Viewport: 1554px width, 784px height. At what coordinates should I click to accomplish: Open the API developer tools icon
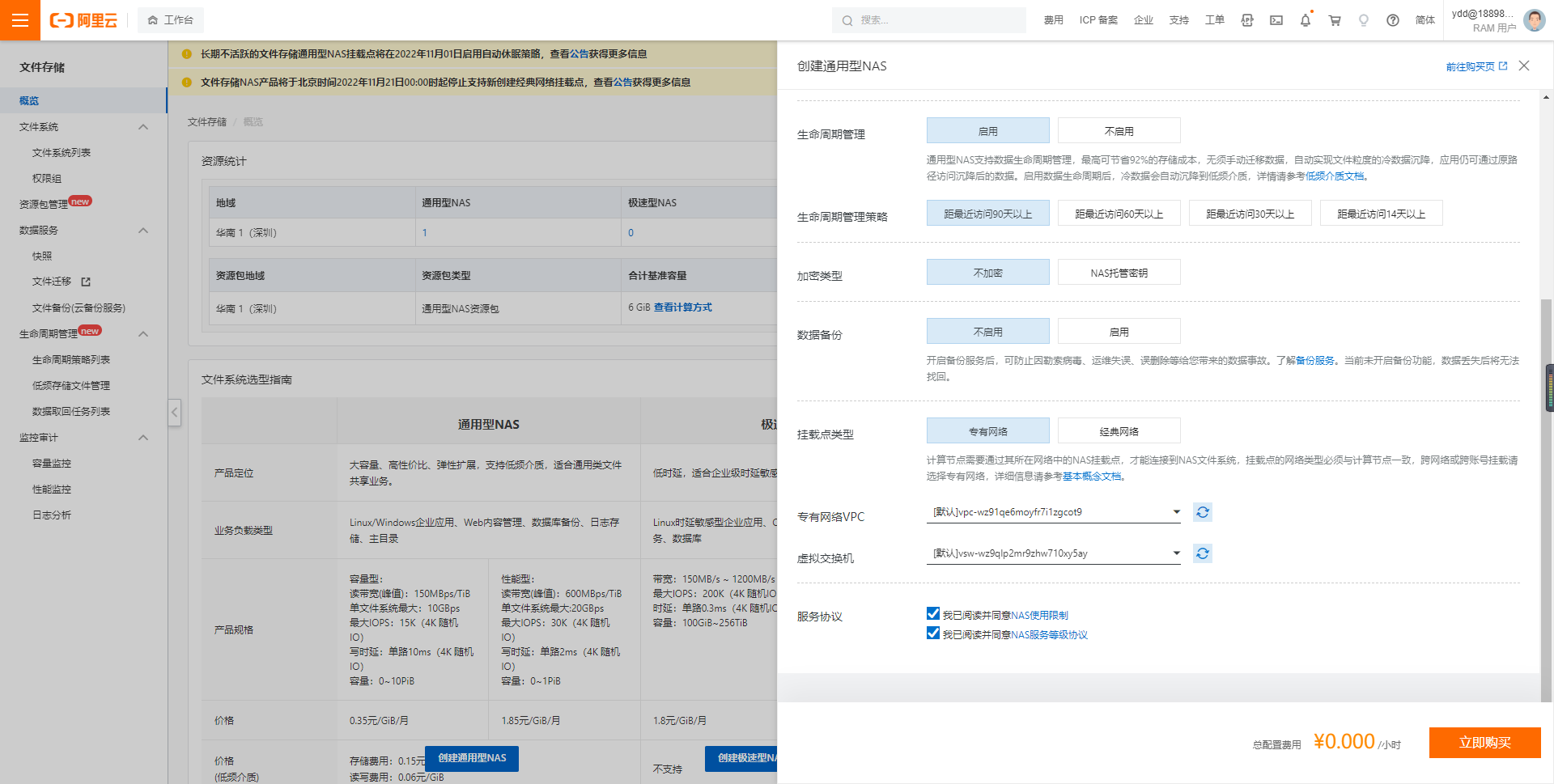click(1247, 20)
